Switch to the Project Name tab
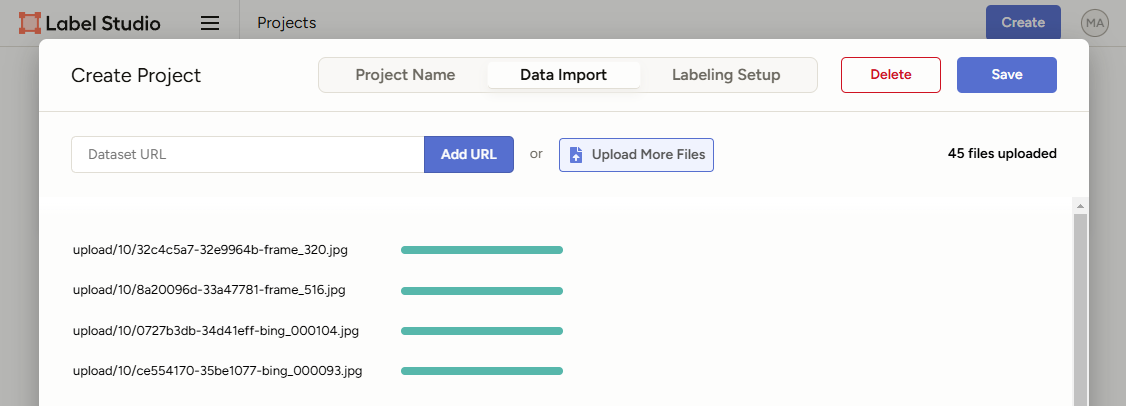The width and height of the screenshot is (1126, 406). coord(405,75)
